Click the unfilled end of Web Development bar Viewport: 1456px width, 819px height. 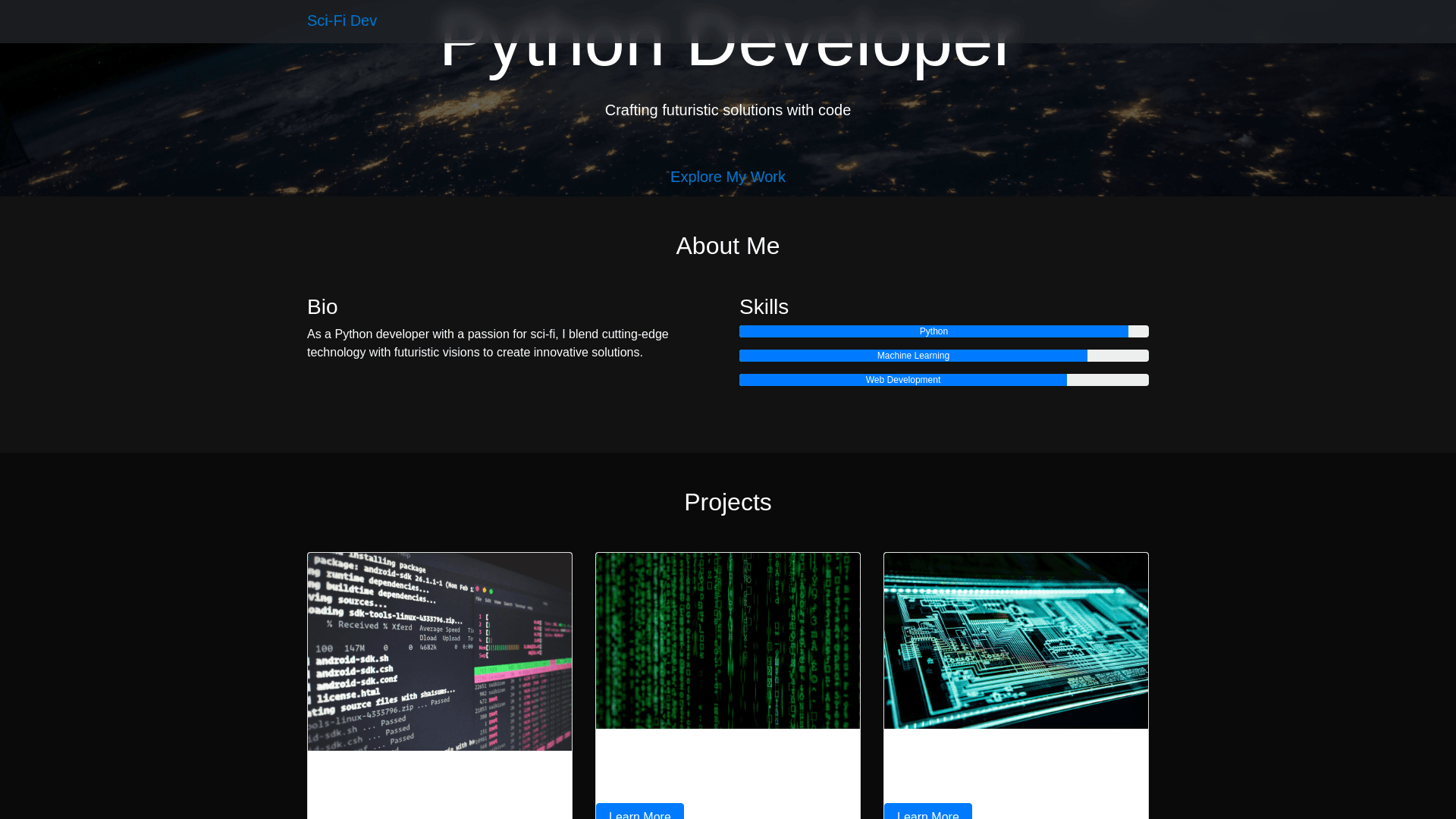tap(1107, 380)
